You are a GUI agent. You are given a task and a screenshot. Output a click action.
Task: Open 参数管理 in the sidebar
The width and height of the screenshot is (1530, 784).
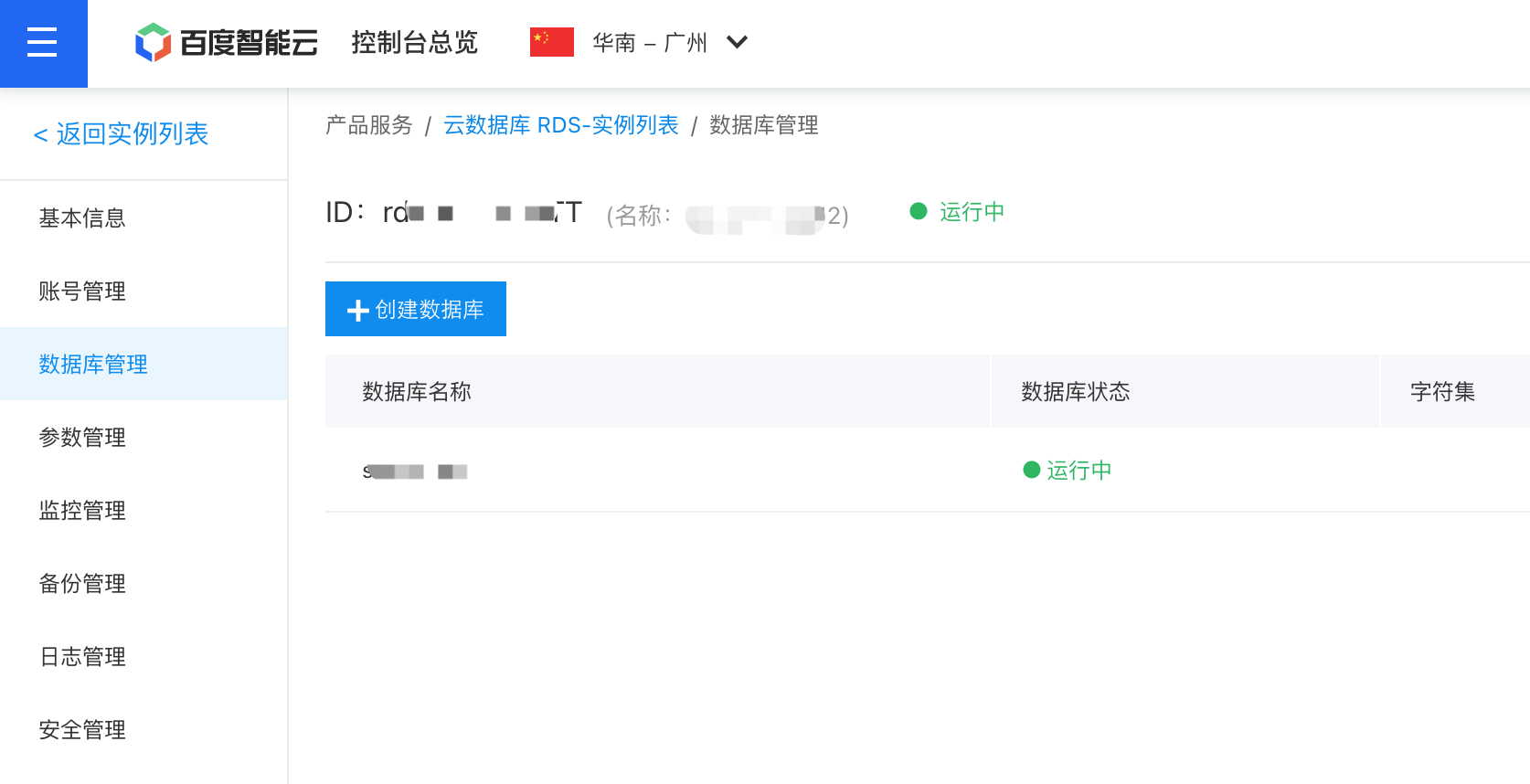tap(82, 438)
